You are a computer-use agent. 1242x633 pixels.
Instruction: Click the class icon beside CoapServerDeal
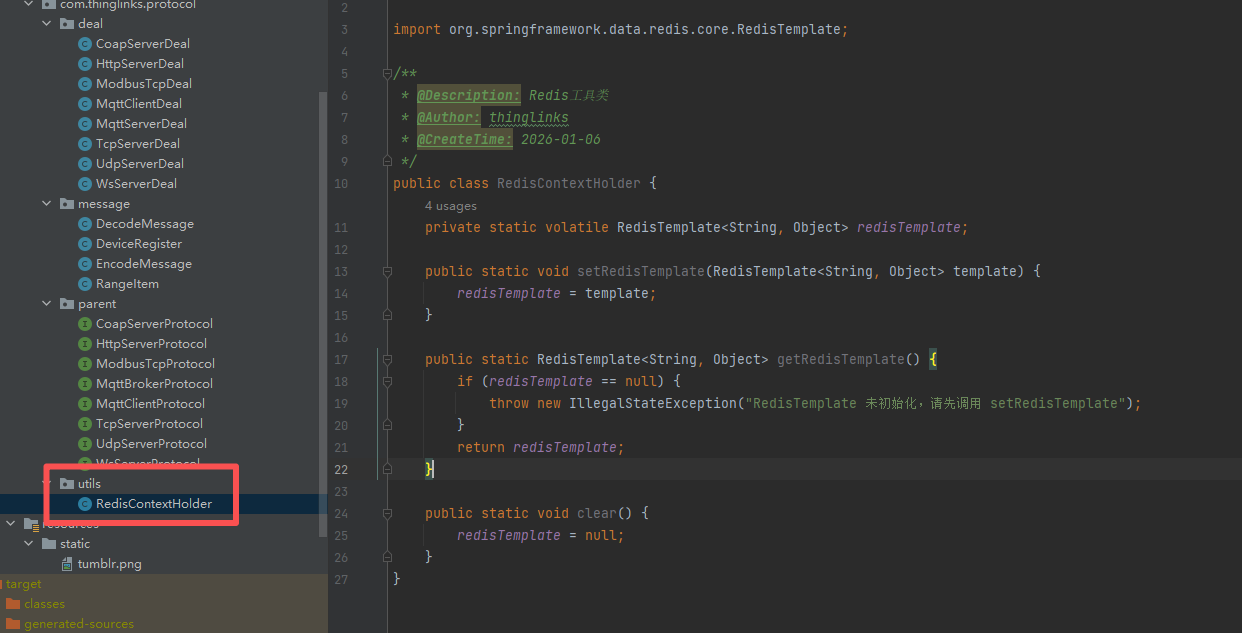point(85,44)
